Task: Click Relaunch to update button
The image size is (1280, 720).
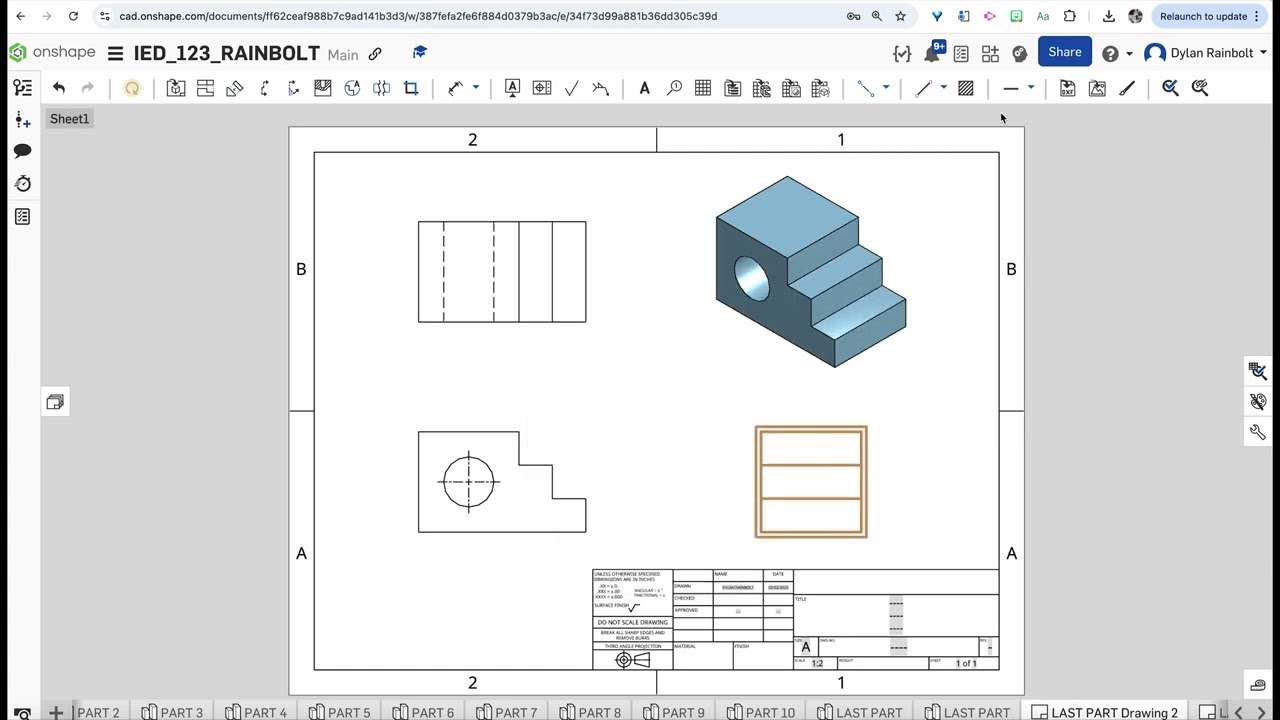Action: pyautogui.click(x=1210, y=16)
